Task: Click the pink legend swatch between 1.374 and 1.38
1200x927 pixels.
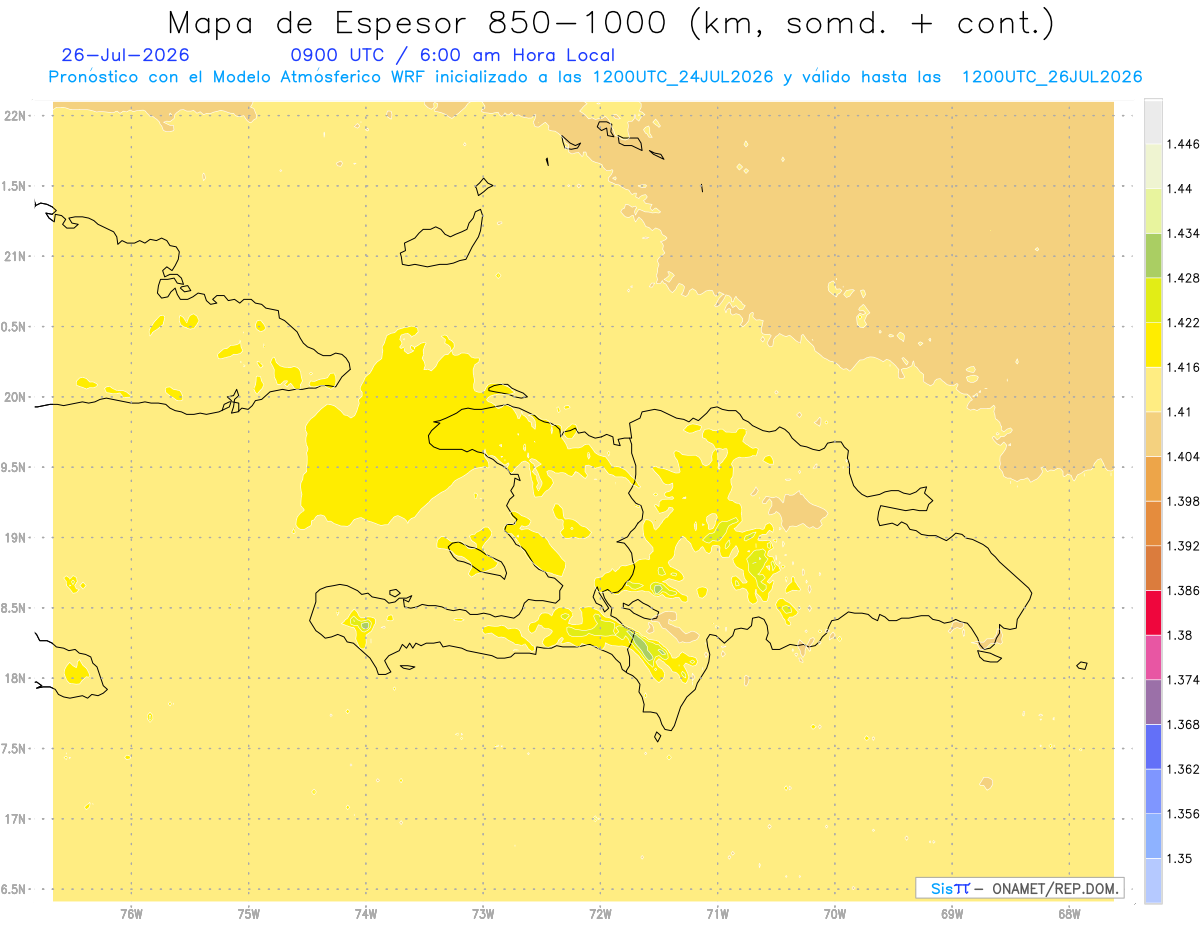Action: click(x=1152, y=657)
